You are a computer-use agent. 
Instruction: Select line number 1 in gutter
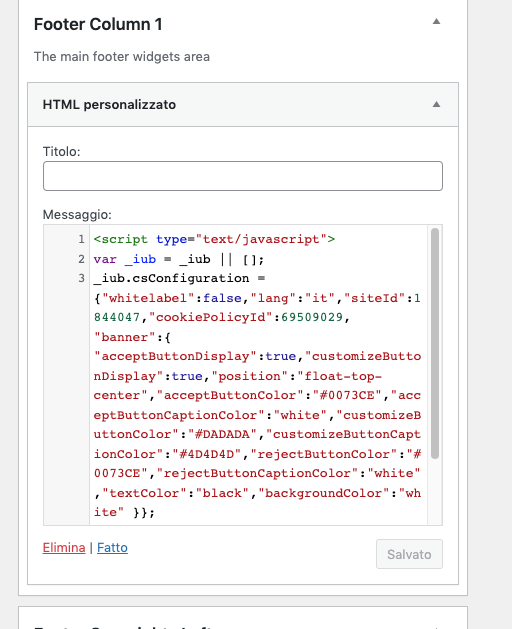click(x=81, y=239)
